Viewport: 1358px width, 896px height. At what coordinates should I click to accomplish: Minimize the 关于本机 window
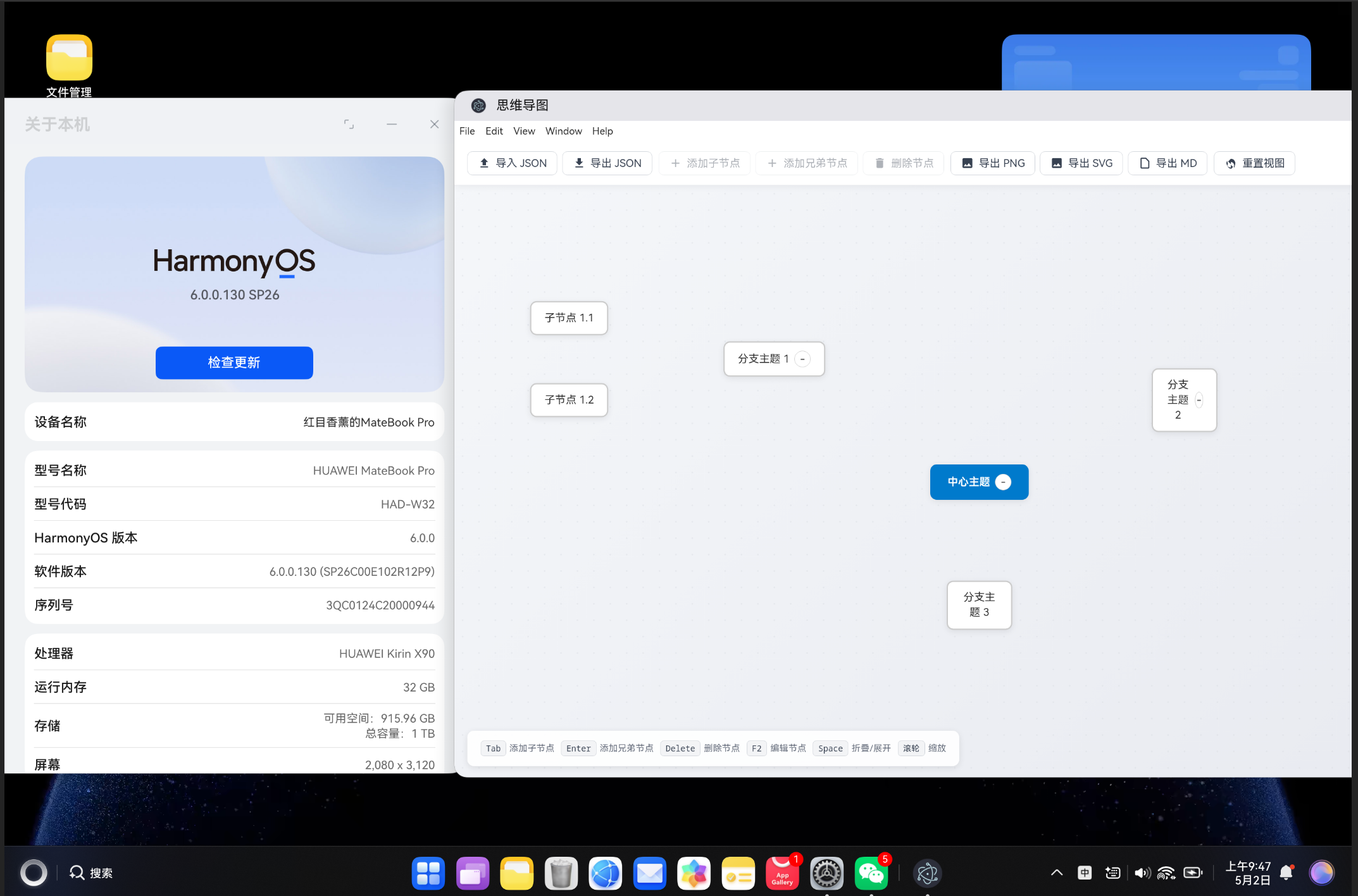pos(392,124)
